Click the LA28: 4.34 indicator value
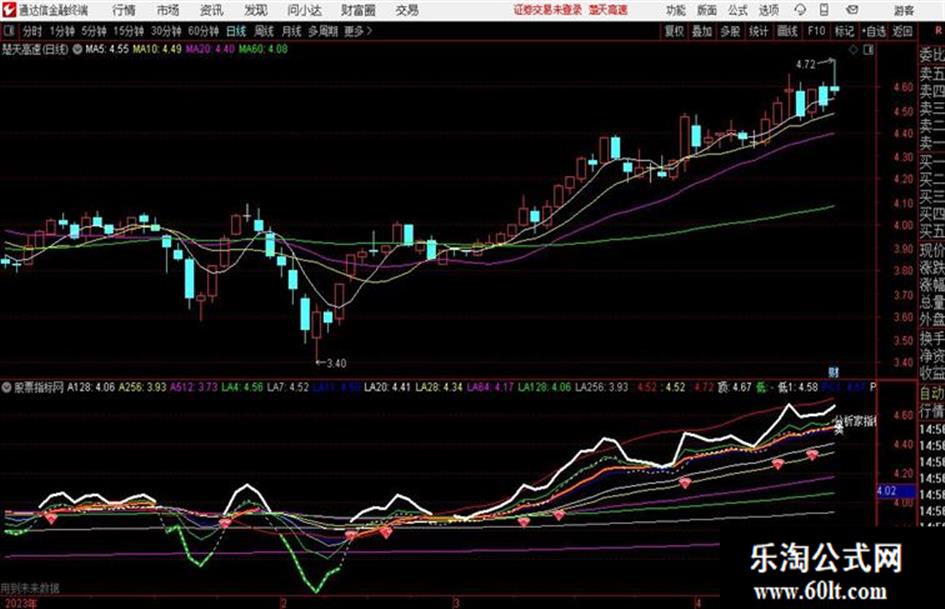The width and height of the screenshot is (945, 609). coord(439,387)
